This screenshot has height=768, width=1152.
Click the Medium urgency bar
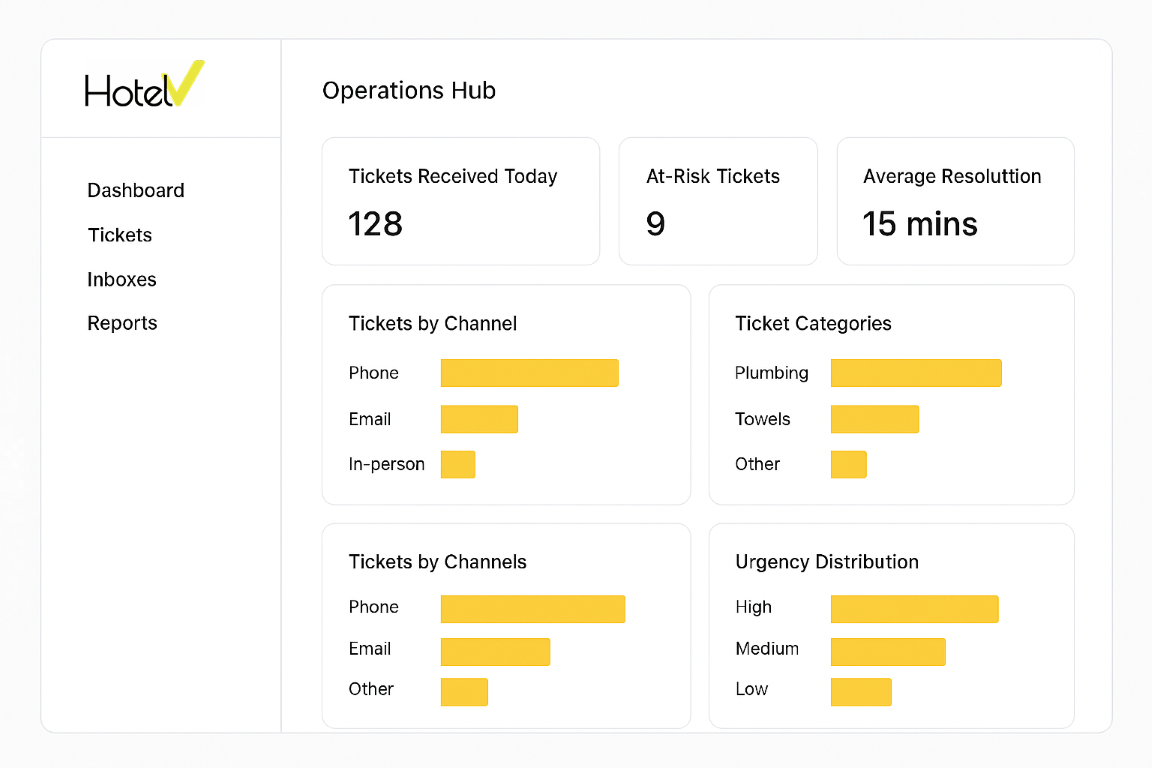point(888,651)
